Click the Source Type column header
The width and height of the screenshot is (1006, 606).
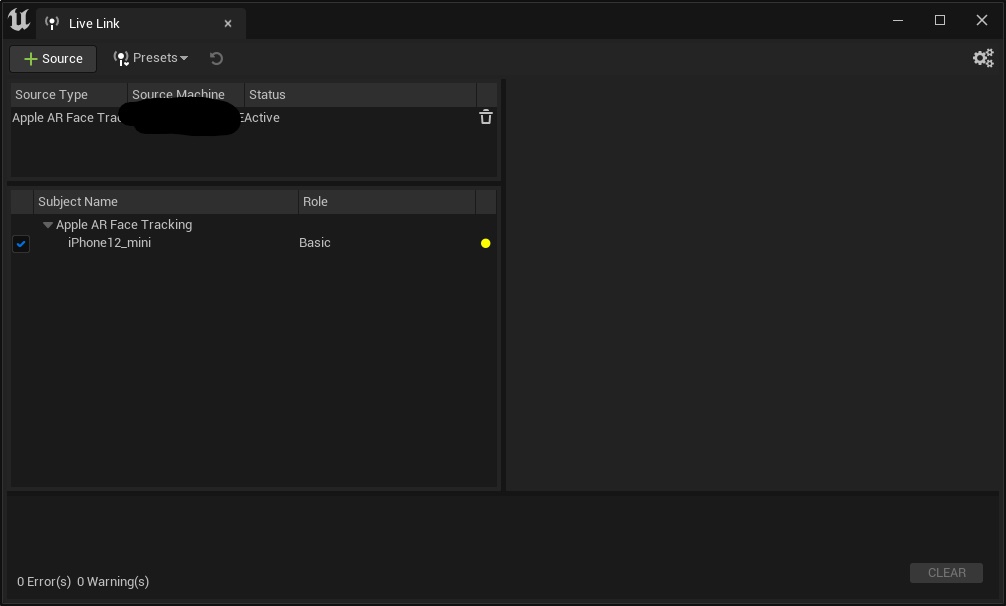pos(69,94)
